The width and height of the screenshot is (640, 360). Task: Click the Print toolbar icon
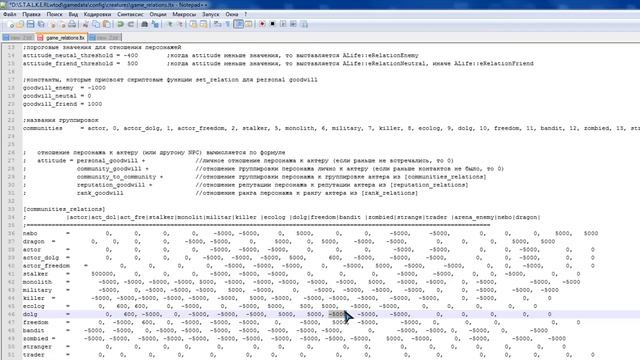[72, 24]
